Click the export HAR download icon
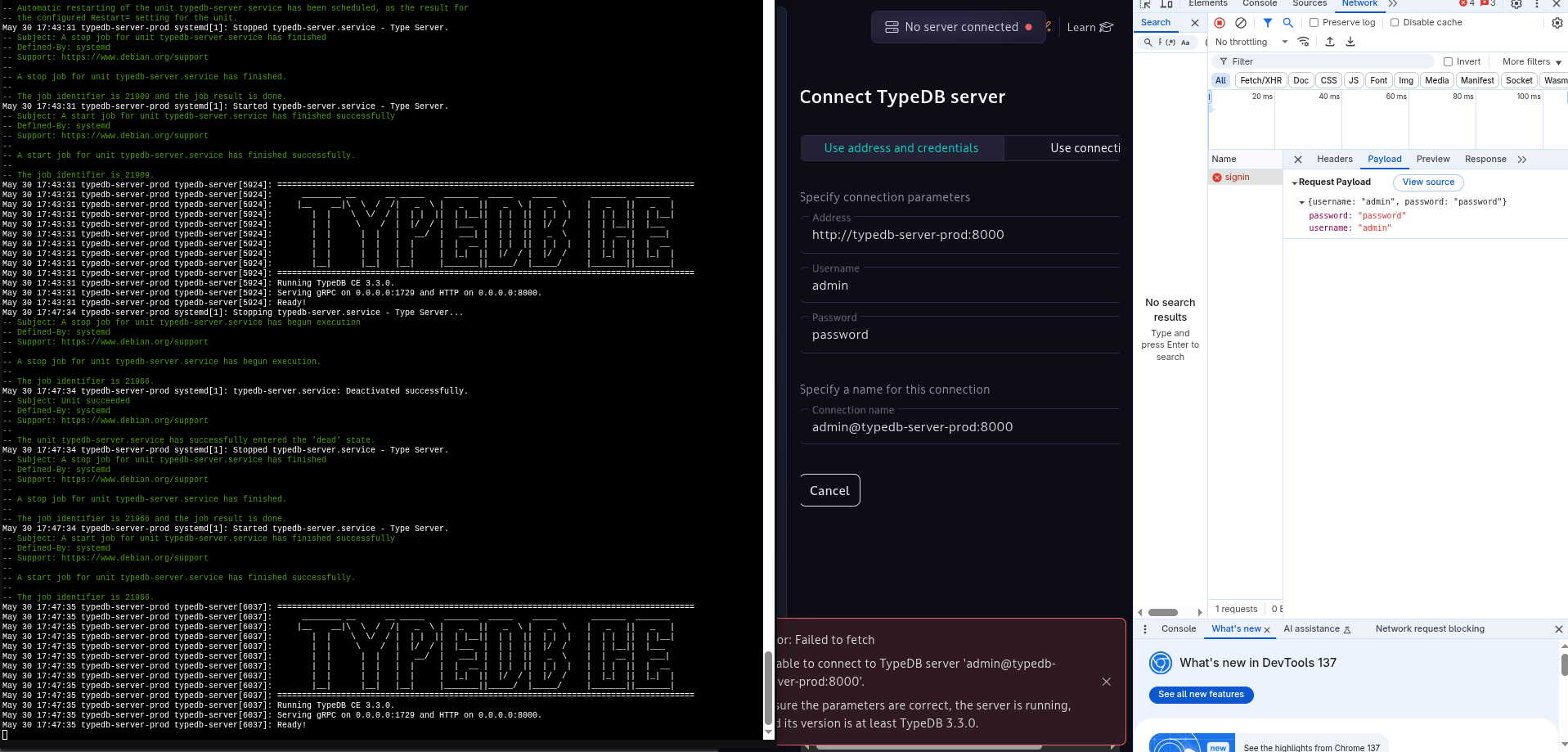1568x752 pixels. point(1350,42)
